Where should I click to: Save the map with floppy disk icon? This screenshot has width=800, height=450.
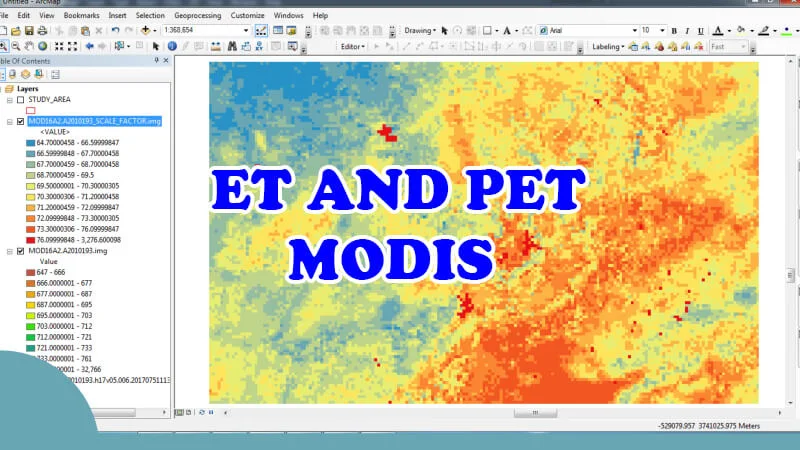(x=29, y=31)
